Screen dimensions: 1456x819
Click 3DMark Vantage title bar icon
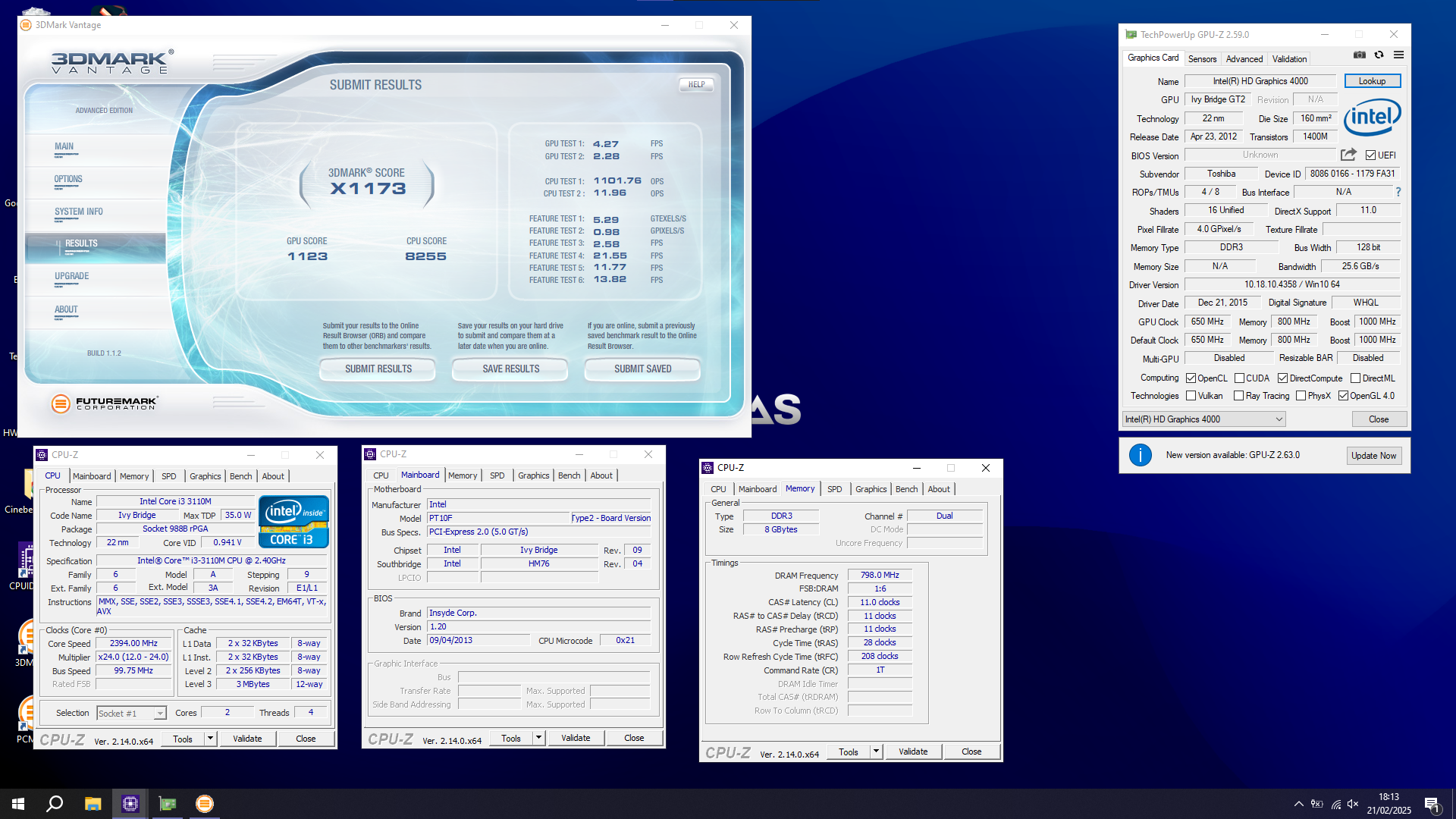(x=26, y=25)
